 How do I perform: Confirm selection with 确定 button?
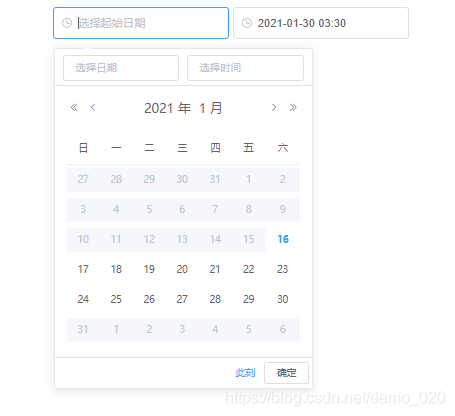tap(286, 373)
